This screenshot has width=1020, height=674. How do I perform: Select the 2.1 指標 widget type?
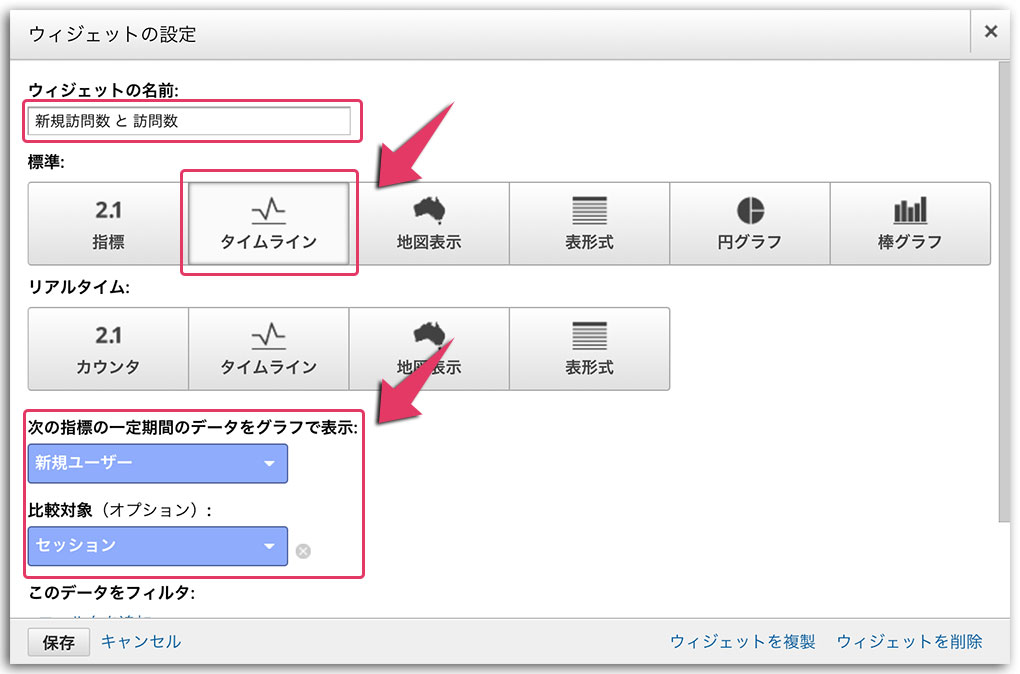pyautogui.click(x=107, y=222)
